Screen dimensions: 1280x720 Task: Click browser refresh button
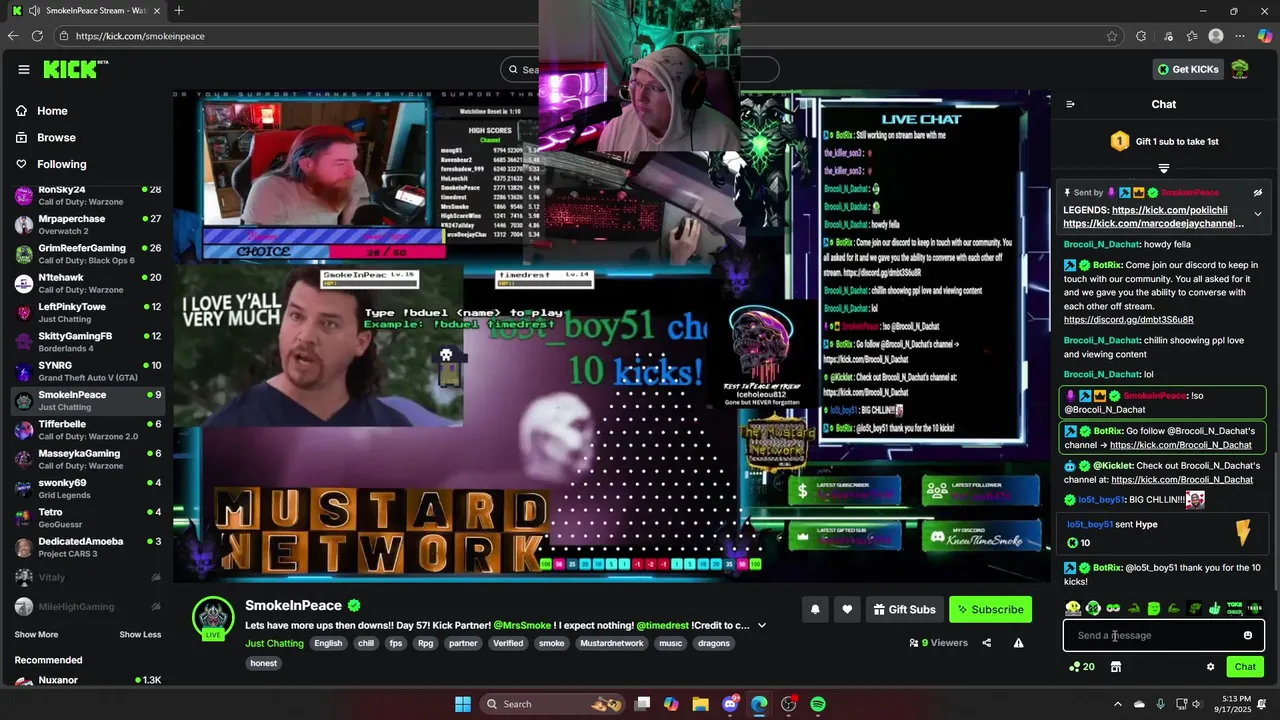pos(37,36)
